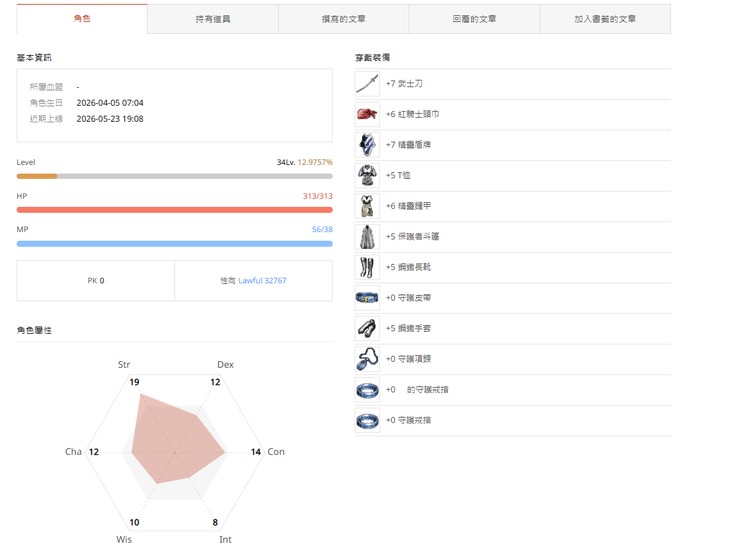The width and height of the screenshot is (750, 546).
Task: Click the 鋼鐵長靴 boots icon
Action: pyautogui.click(x=367, y=267)
